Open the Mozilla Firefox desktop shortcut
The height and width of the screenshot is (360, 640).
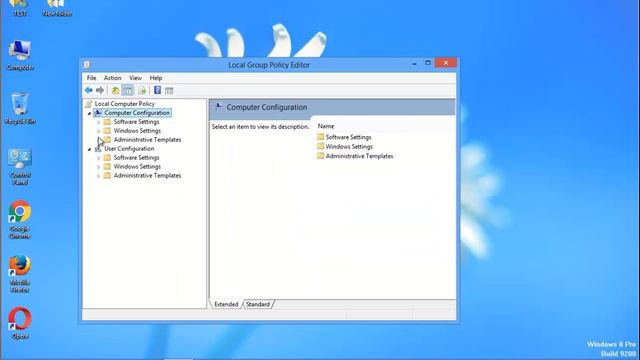pyautogui.click(x=20, y=273)
